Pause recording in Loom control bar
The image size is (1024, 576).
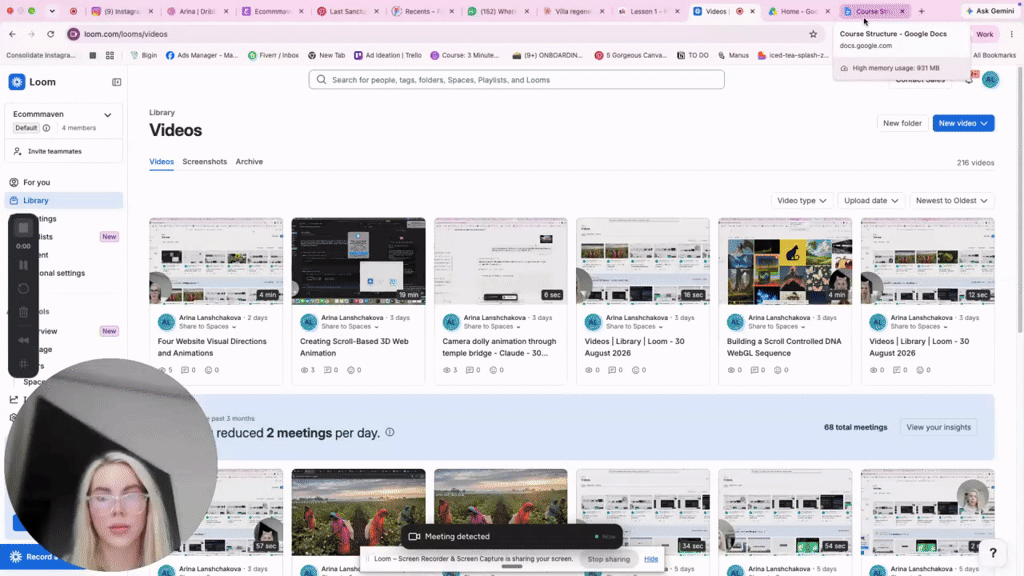pyautogui.click(x=24, y=265)
